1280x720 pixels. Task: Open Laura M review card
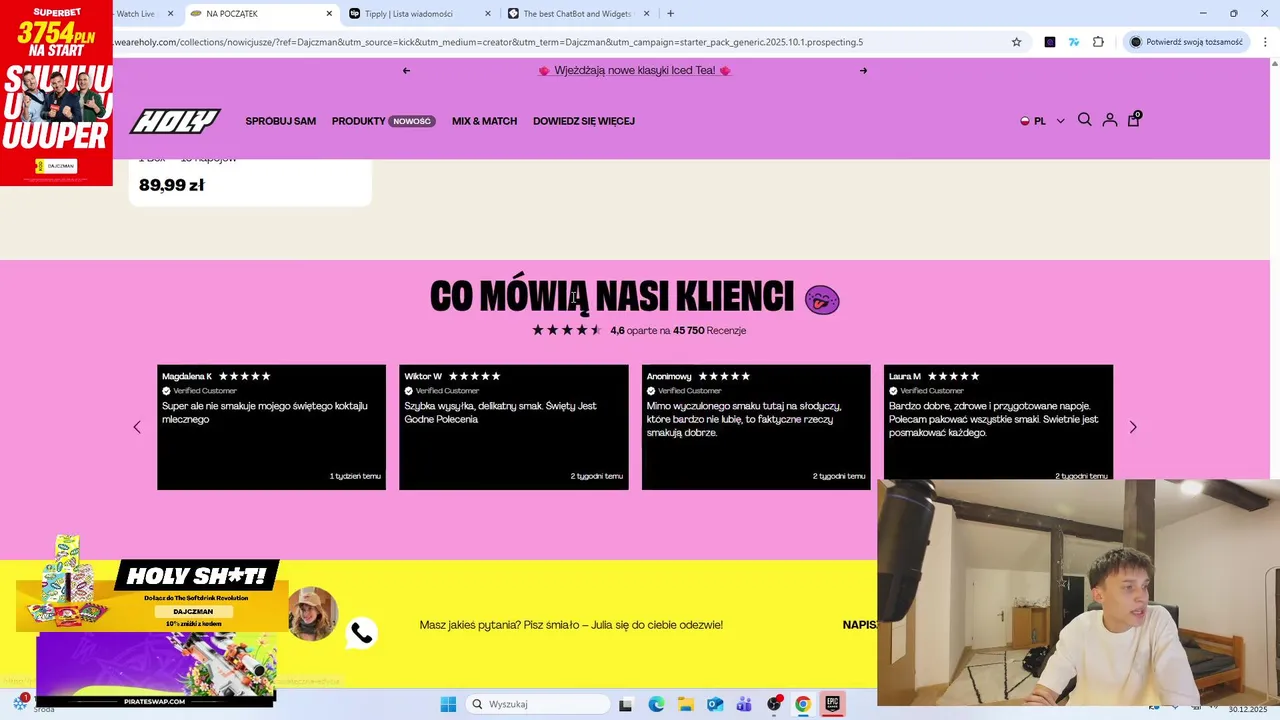tap(998, 422)
